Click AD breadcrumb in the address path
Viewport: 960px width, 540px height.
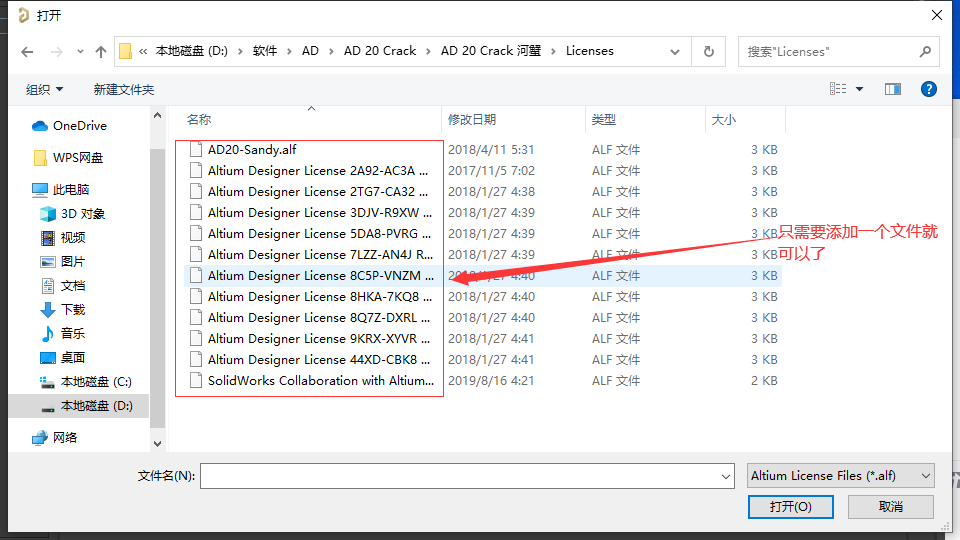point(310,51)
